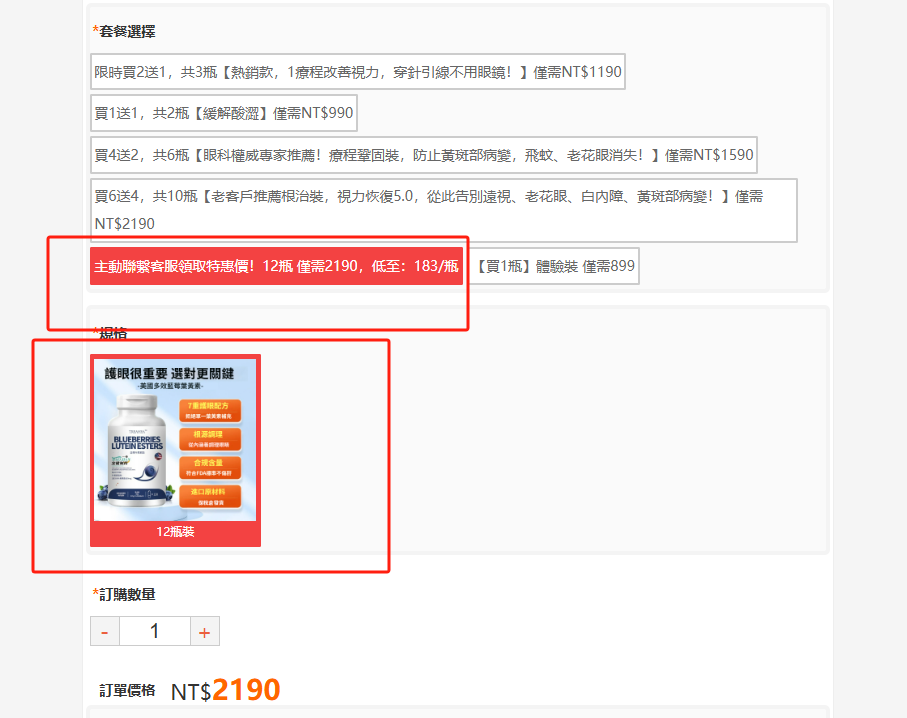This screenshot has width=907, height=718.
Task: Choose the buy 1 get 1 NT$990 package
Action: pos(223,113)
